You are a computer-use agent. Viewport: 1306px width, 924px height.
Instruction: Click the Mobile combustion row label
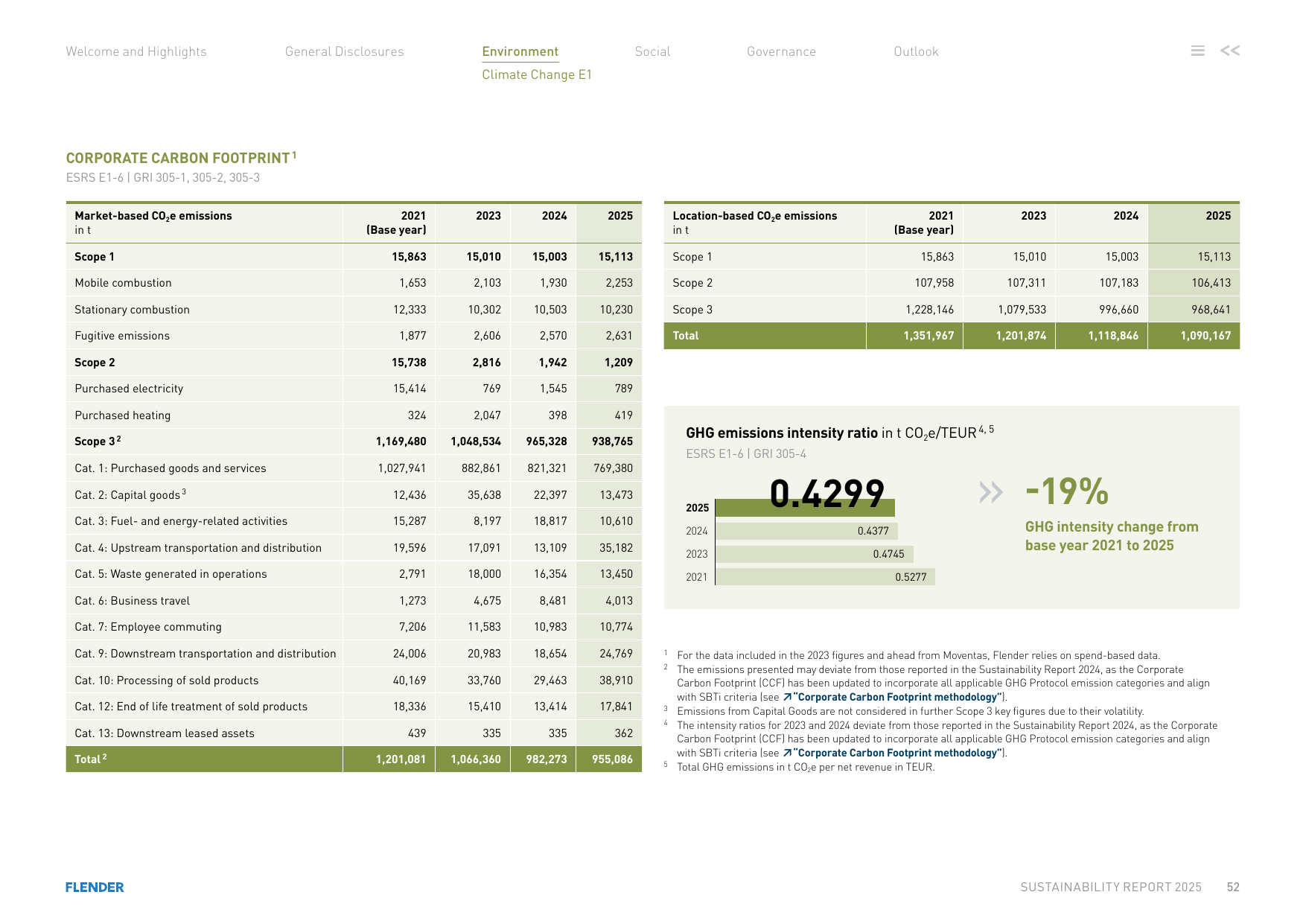pos(123,283)
